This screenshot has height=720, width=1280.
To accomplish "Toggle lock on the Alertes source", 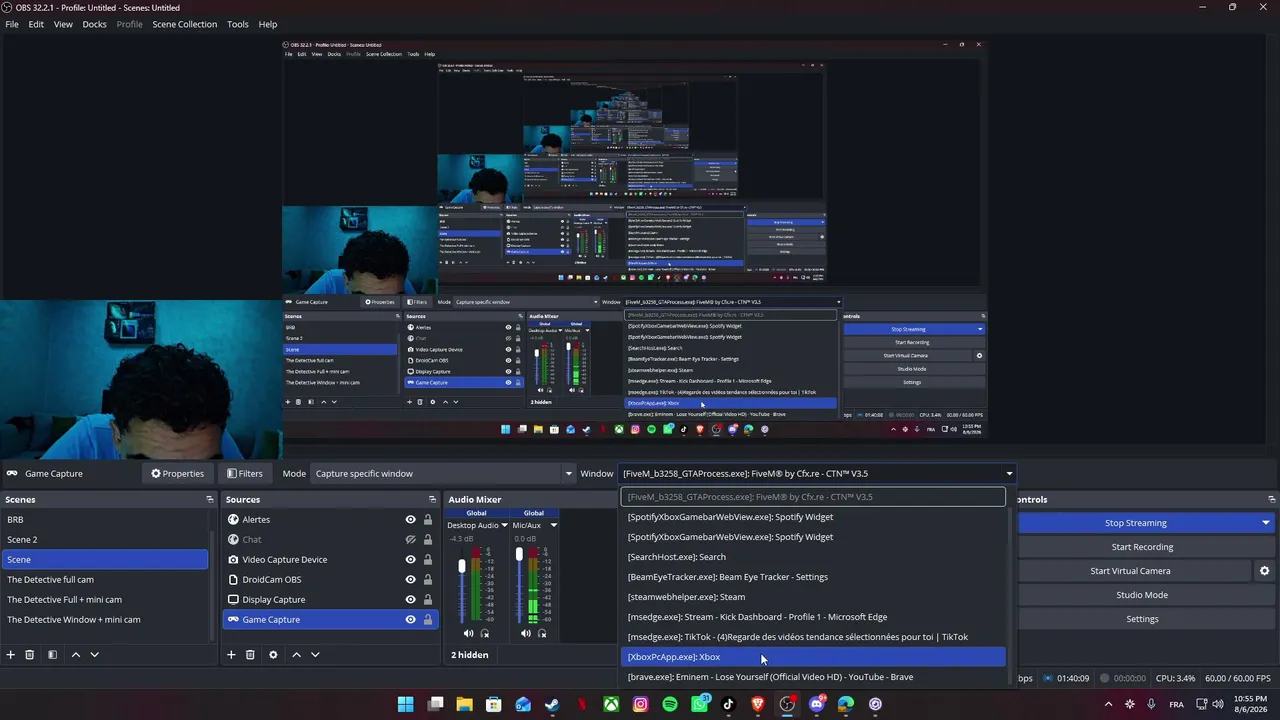I will click(x=428, y=520).
